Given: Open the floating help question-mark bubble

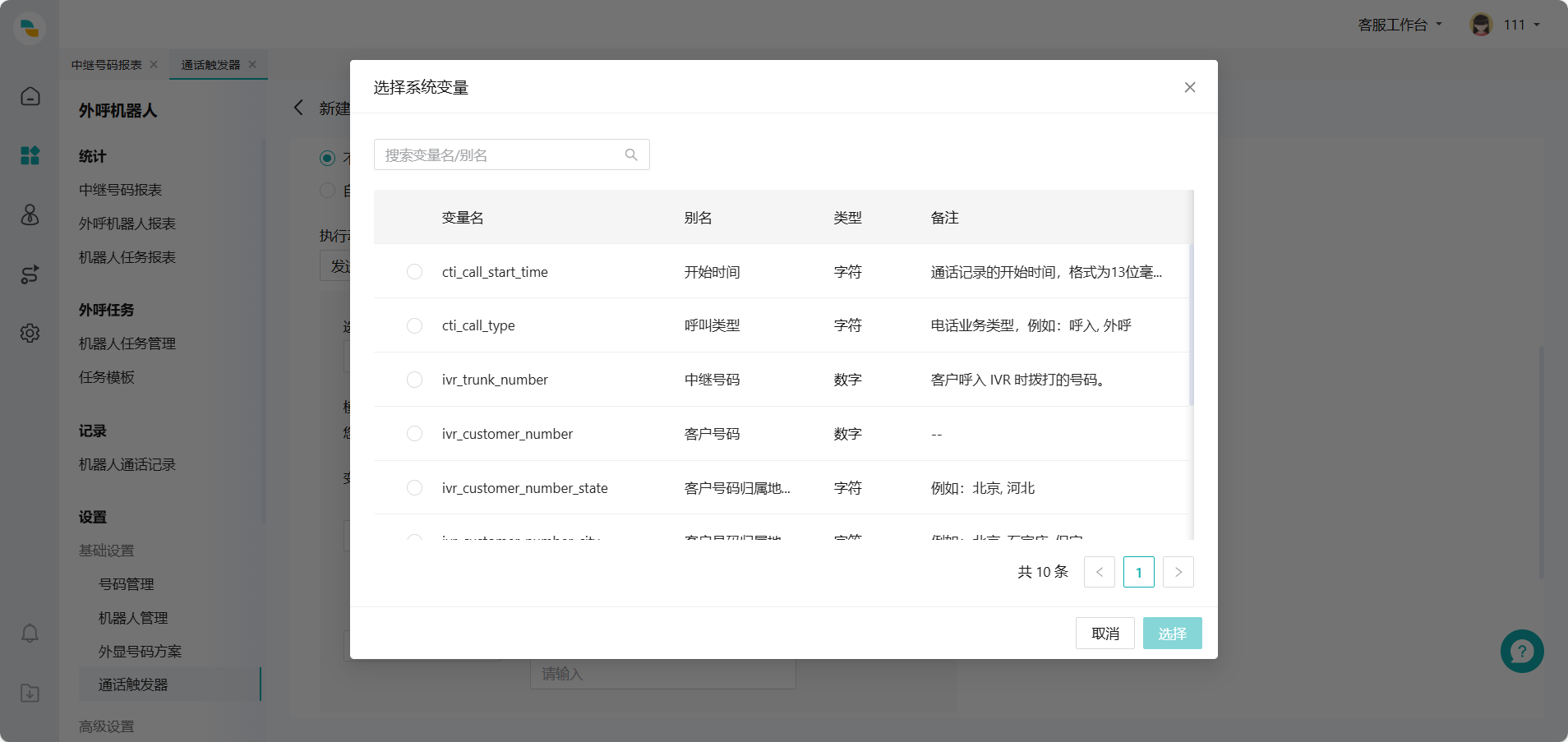Looking at the screenshot, I should [x=1521, y=651].
